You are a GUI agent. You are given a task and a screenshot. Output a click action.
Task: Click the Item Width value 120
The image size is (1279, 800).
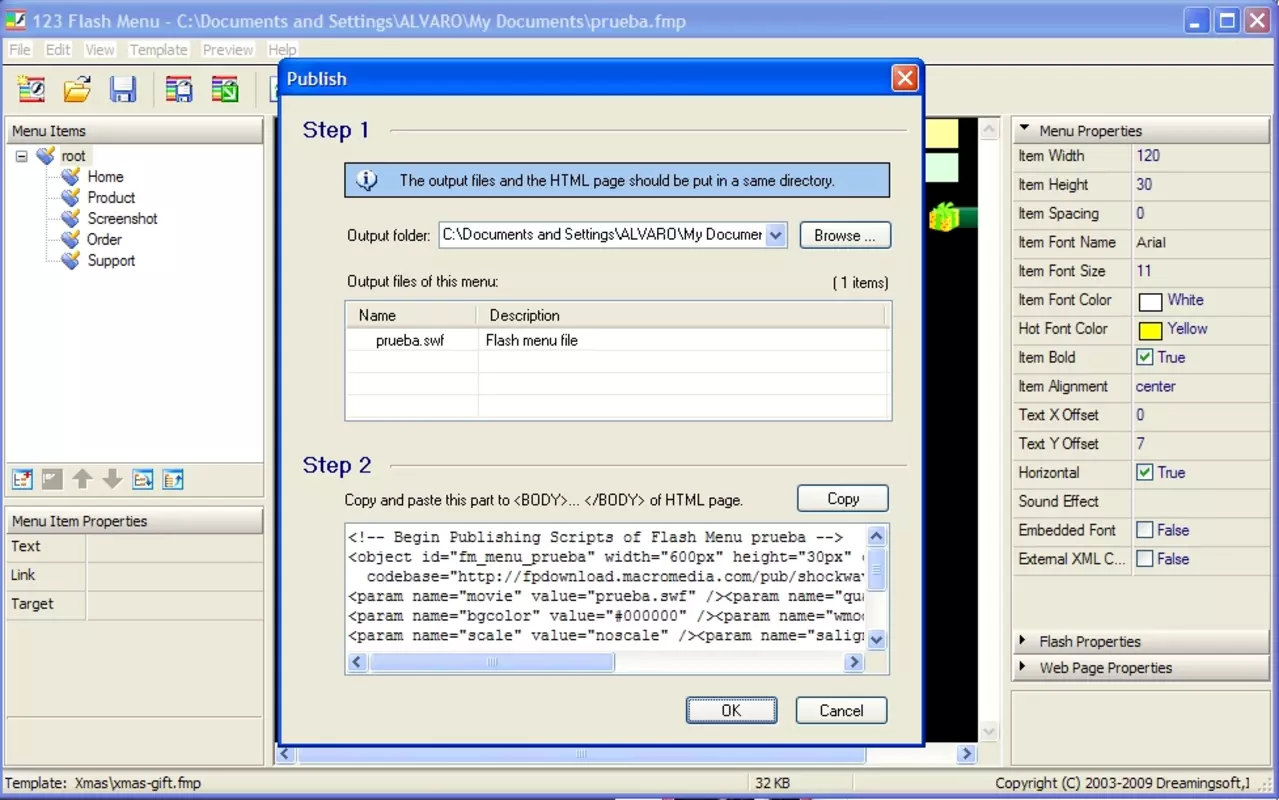pyautogui.click(x=1148, y=155)
